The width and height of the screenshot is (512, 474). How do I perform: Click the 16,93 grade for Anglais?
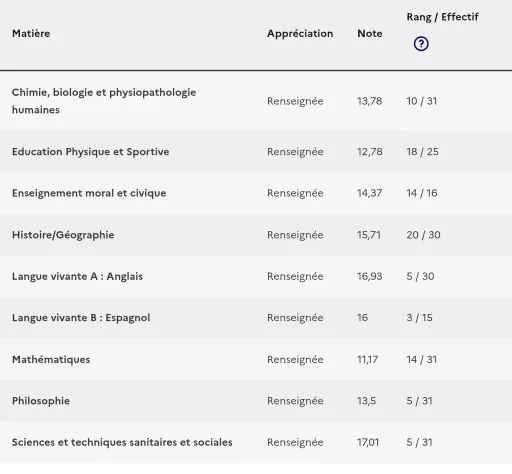tap(370, 276)
